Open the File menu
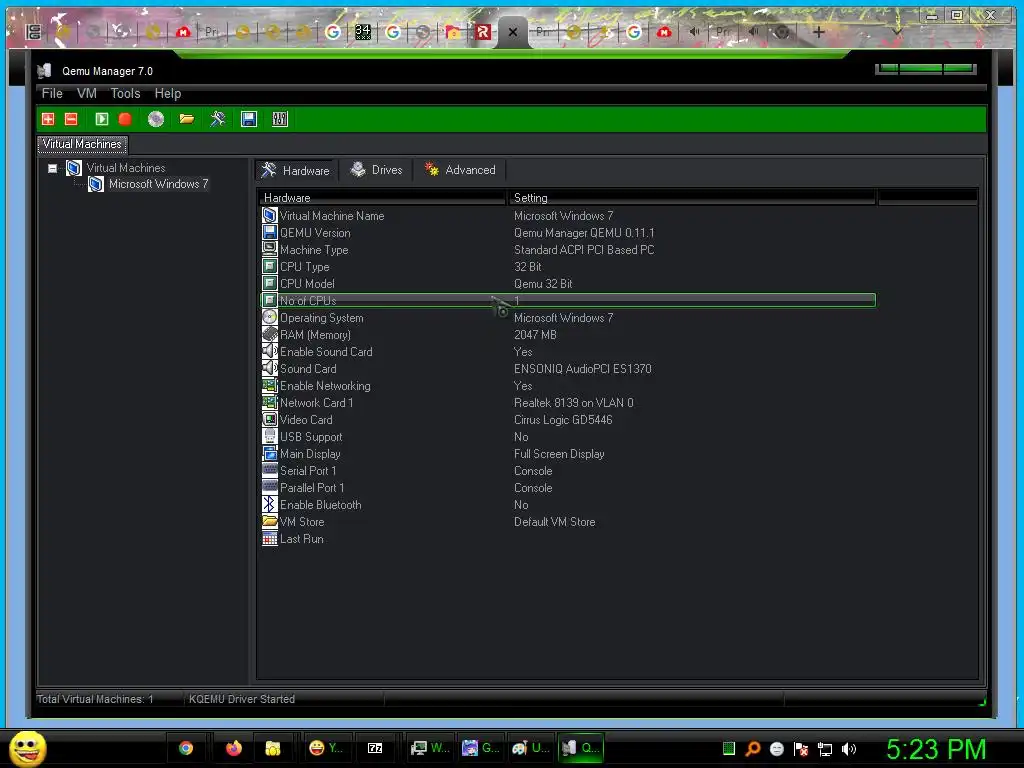Viewport: 1024px width, 768px height. (52, 93)
